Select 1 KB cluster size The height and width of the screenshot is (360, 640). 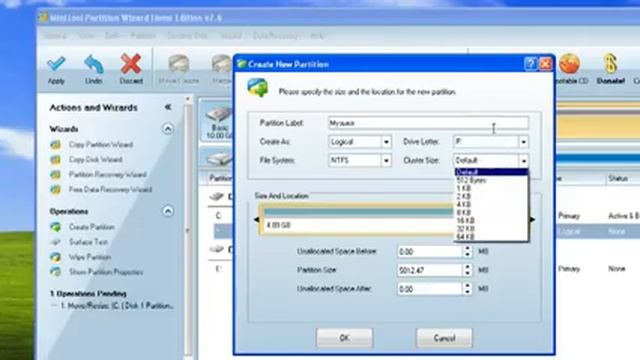pyautogui.click(x=491, y=188)
